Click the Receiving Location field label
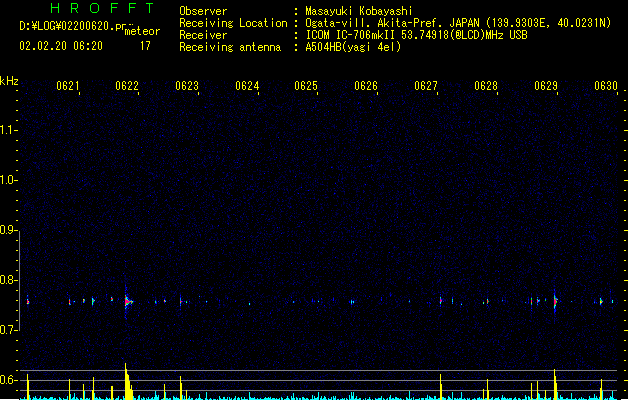This screenshot has width=629, height=400. [233, 23]
